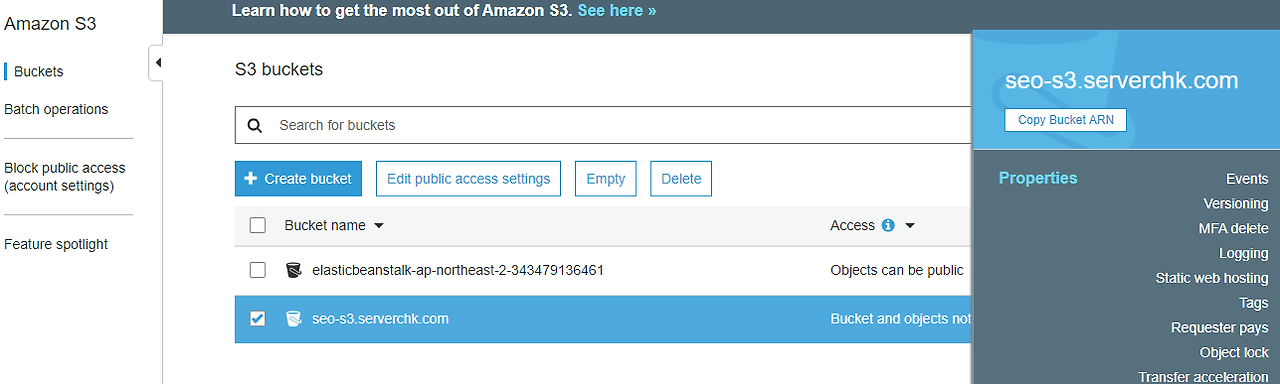Sort using the Bucket name dropdown arrow
Viewport: 1280px width, 384px height.
coord(378,226)
